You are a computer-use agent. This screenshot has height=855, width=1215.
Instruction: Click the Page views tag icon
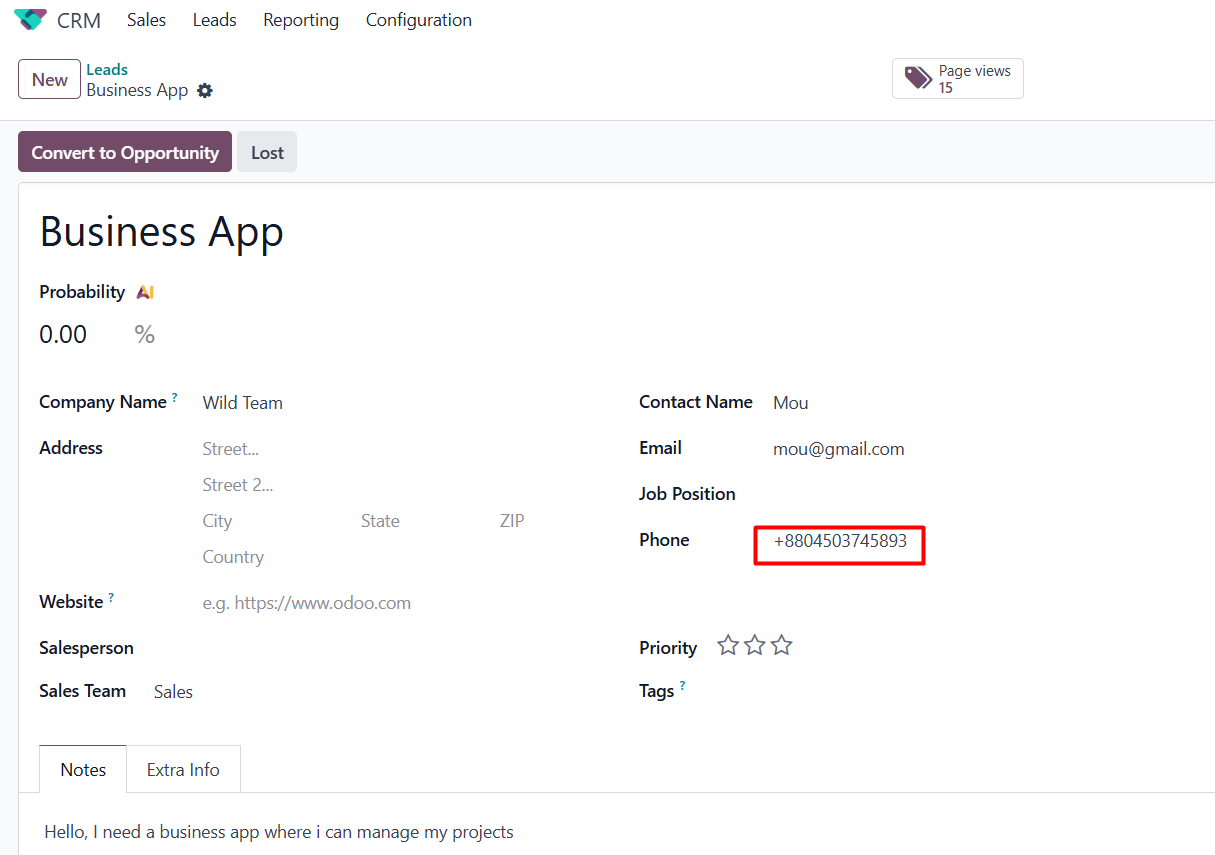tap(918, 78)
